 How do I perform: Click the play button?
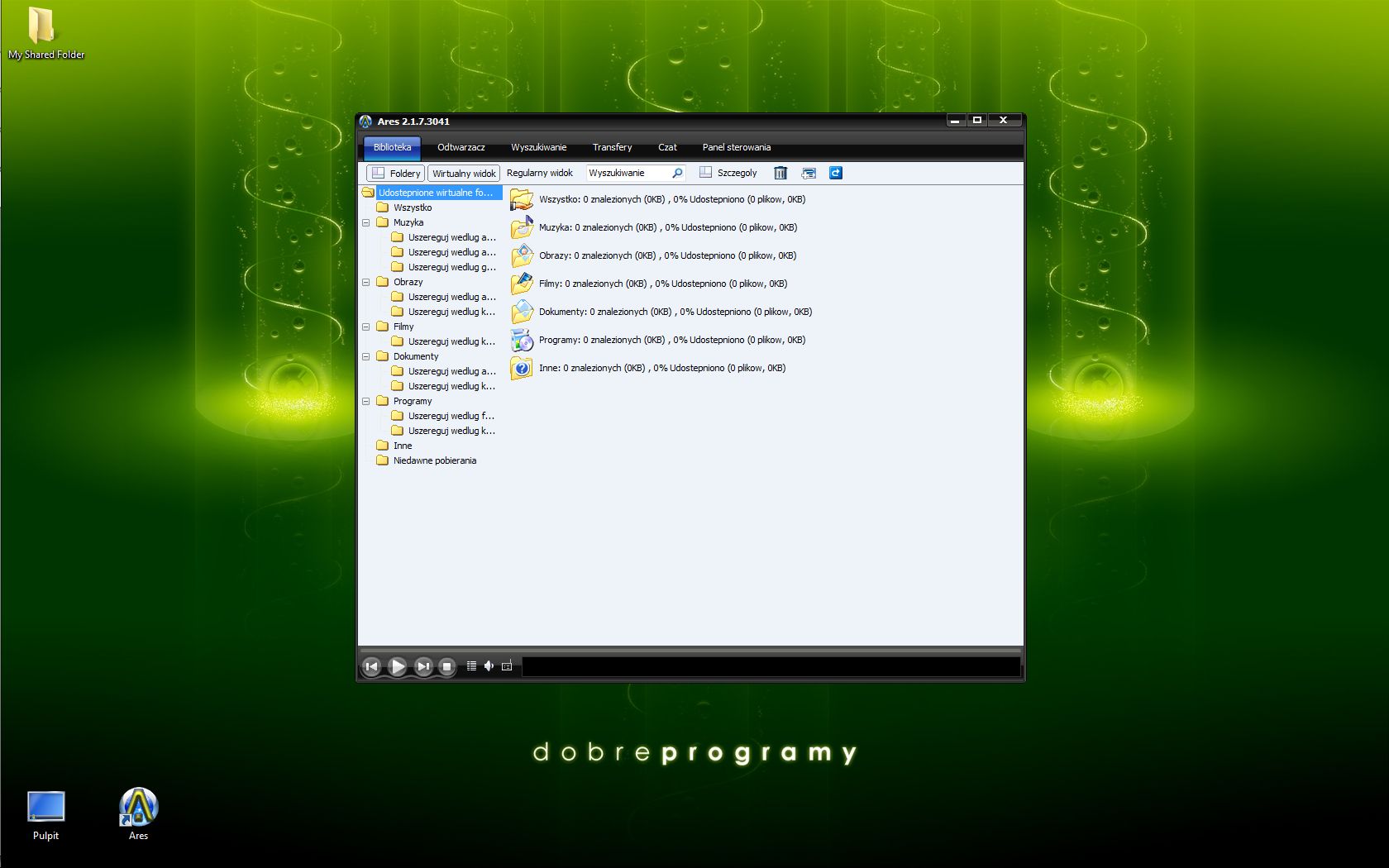click(397, 666)
